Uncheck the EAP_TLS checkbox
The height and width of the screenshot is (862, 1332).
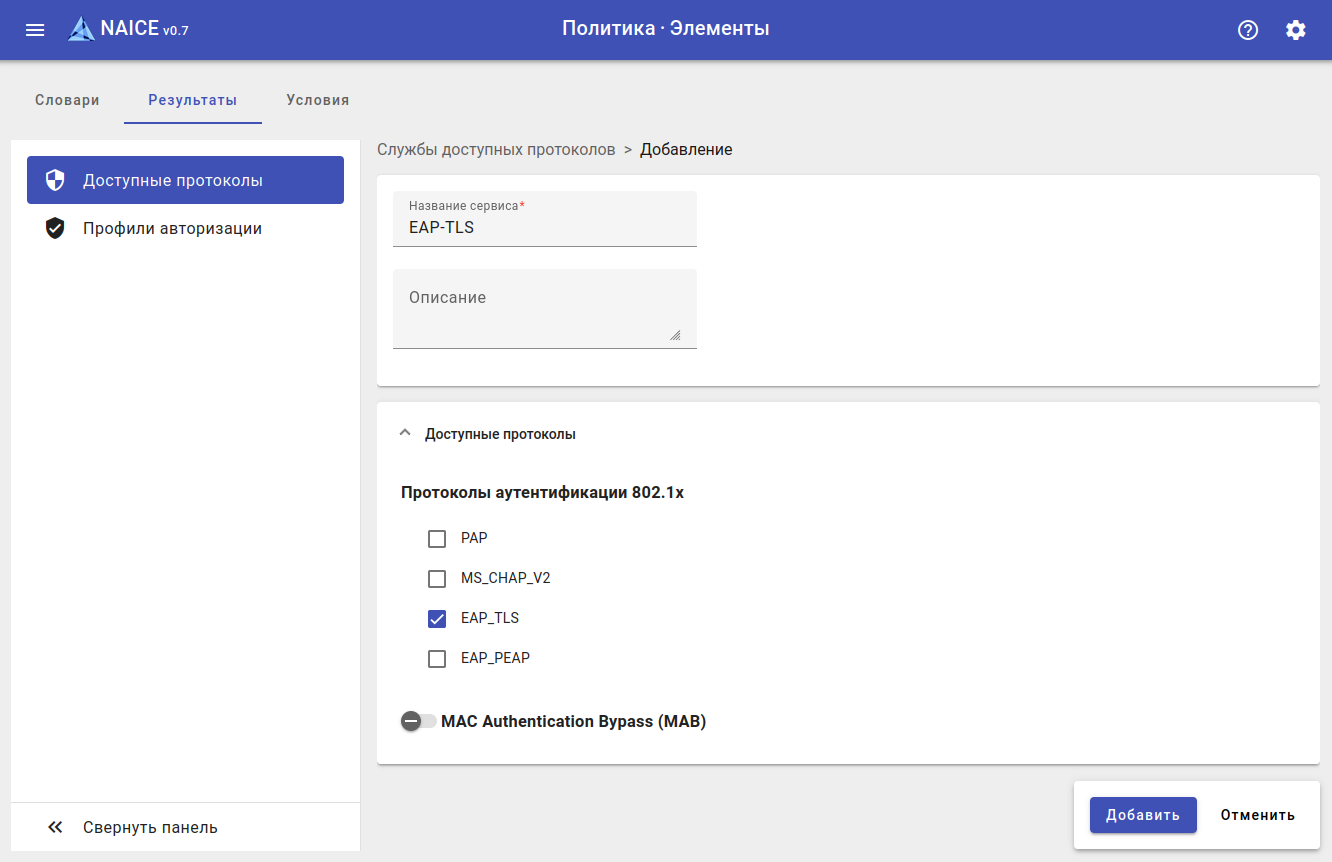[437, 619]
